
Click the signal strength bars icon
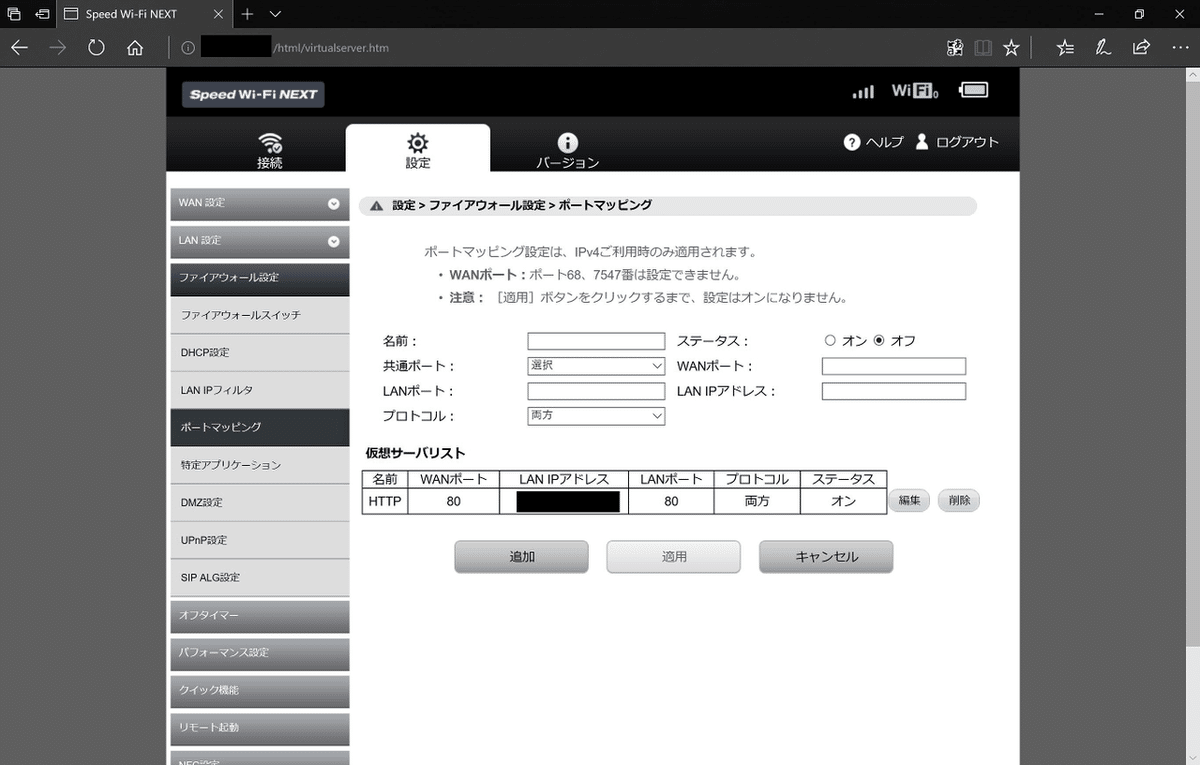[x=862, y=91]
